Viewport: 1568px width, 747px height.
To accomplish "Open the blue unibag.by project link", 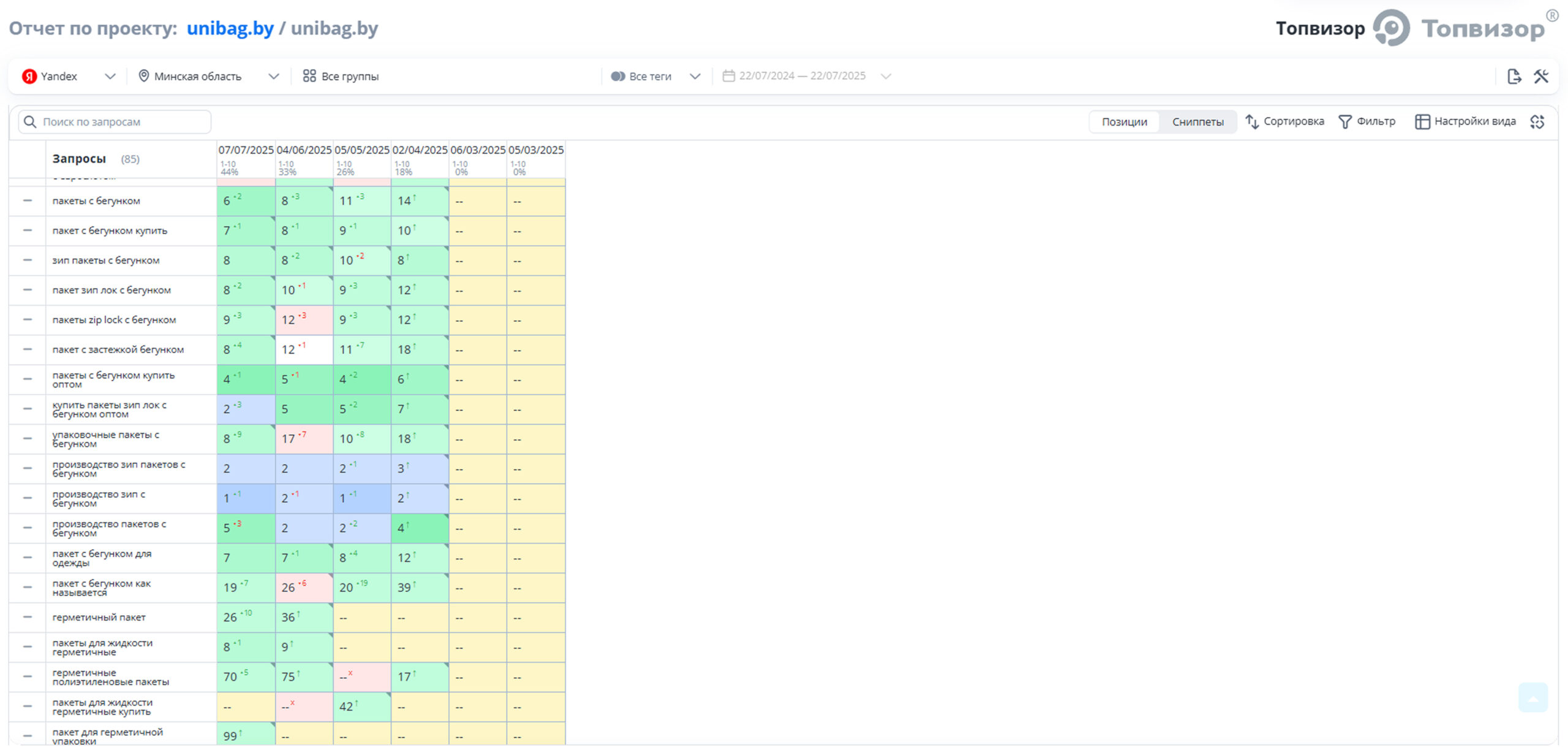I will coord(230,28).
